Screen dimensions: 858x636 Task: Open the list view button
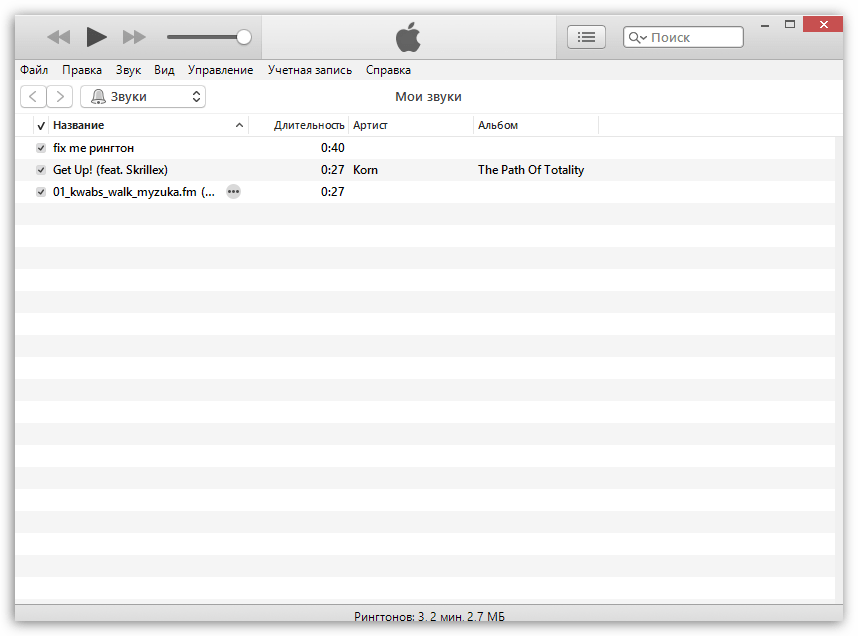click(587, 37)
